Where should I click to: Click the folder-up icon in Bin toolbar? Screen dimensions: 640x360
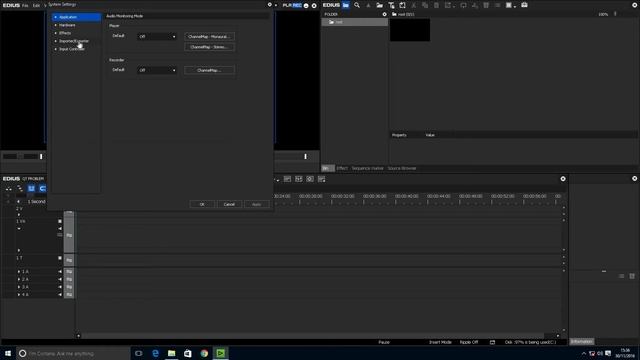368,5
